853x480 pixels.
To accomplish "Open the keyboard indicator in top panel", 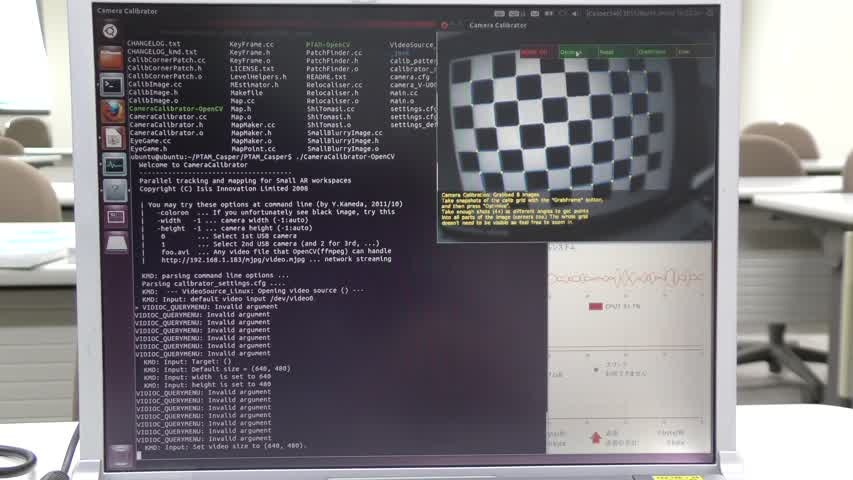I will (x=499, y=13).
